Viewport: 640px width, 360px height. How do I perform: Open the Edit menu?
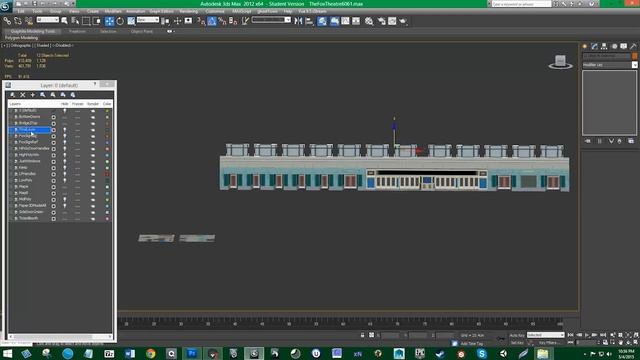21,11
